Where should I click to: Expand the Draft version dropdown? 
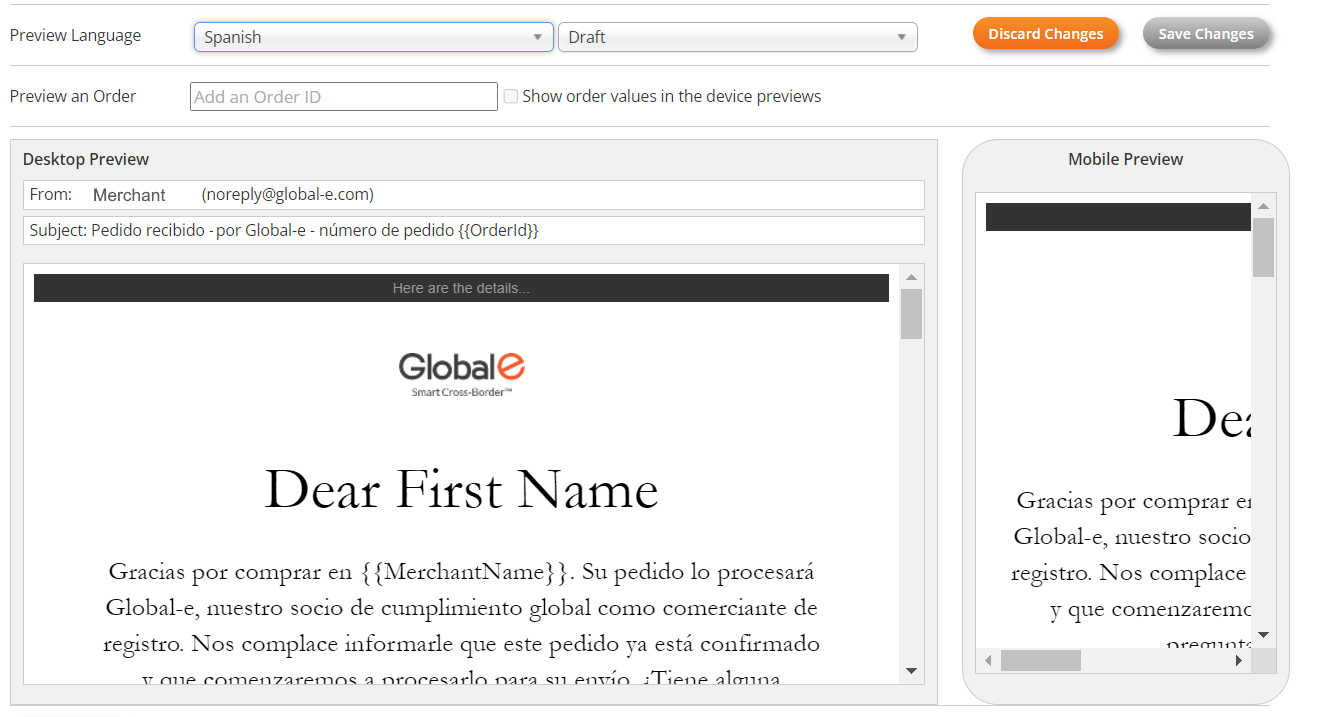click(x=737, y=36)
